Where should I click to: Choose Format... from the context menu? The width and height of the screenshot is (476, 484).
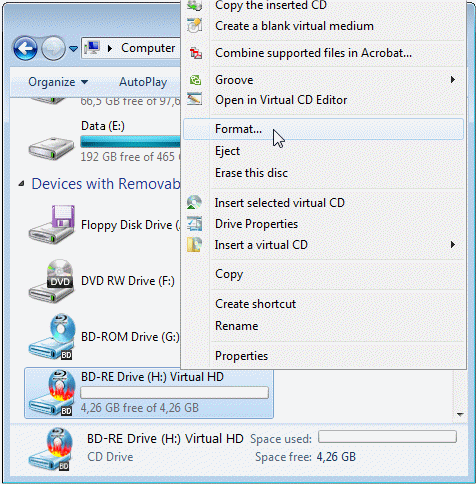point(323,129)
